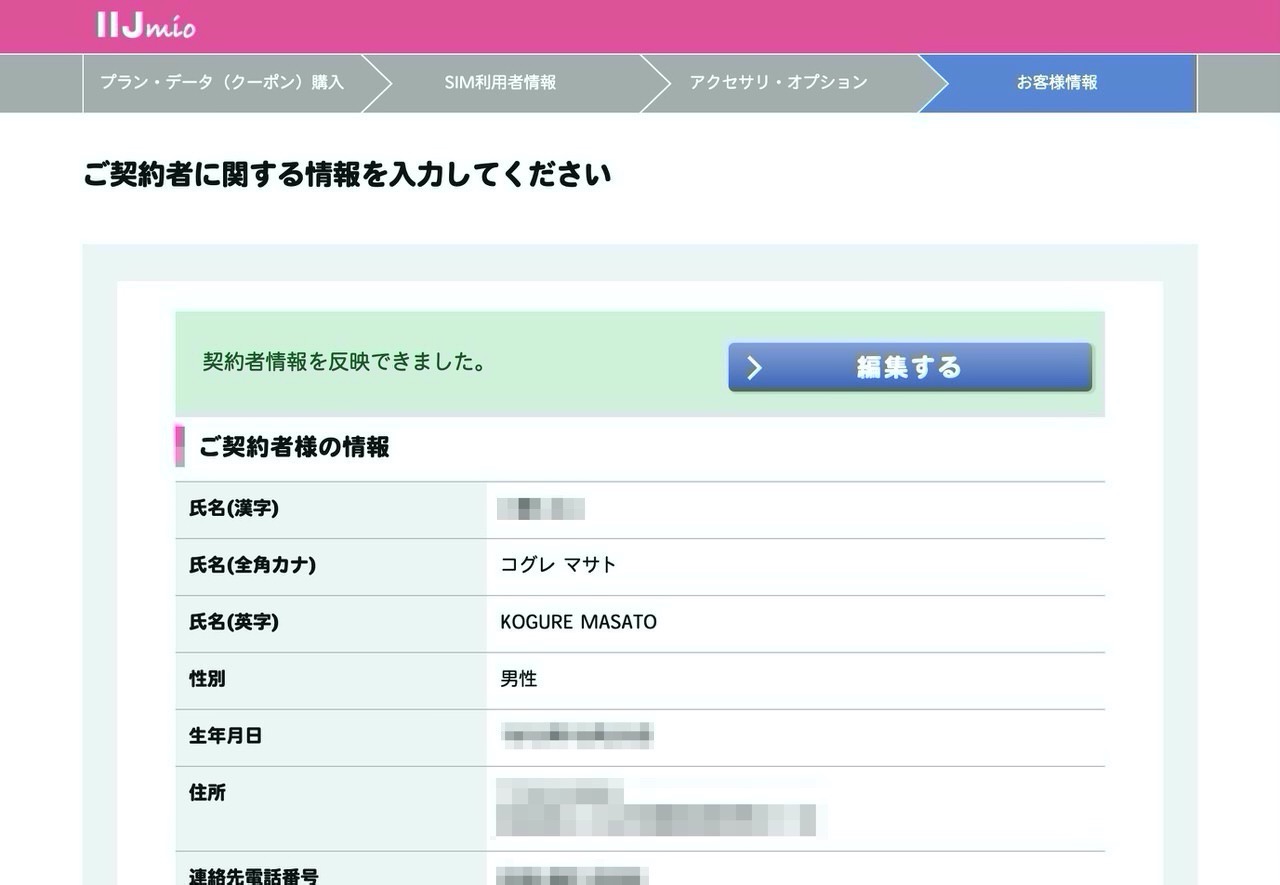The width and height of the screenshot is (1280, 885).
Task: Select the value コグレ マサト
Action: tap(558, 565)
